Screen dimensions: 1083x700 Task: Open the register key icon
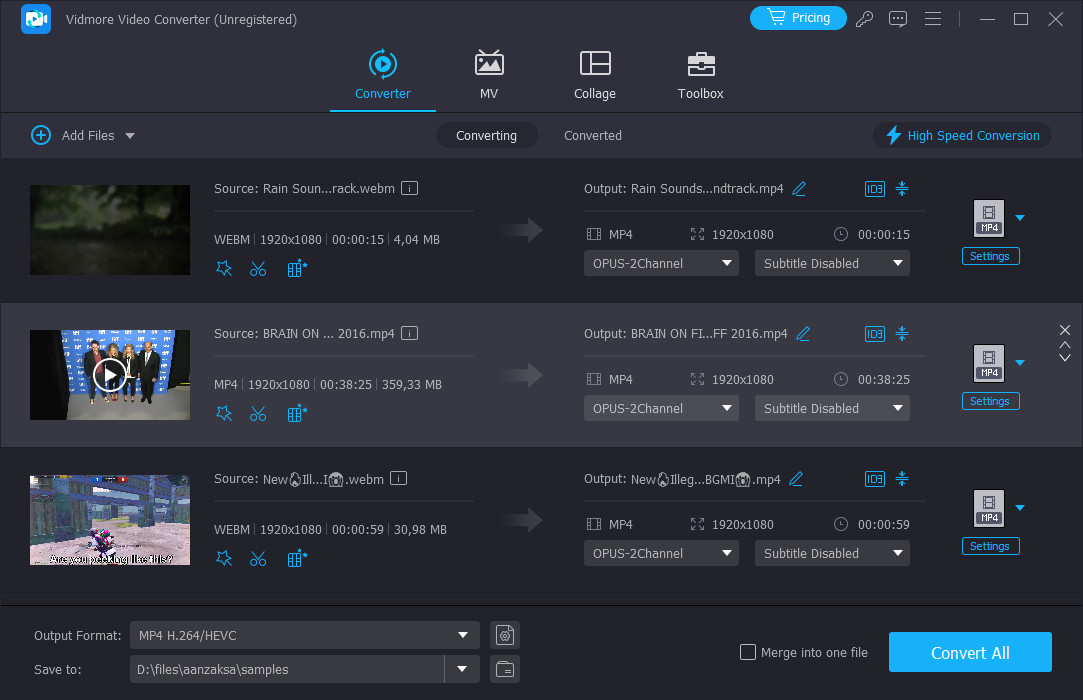pos(864,19)
